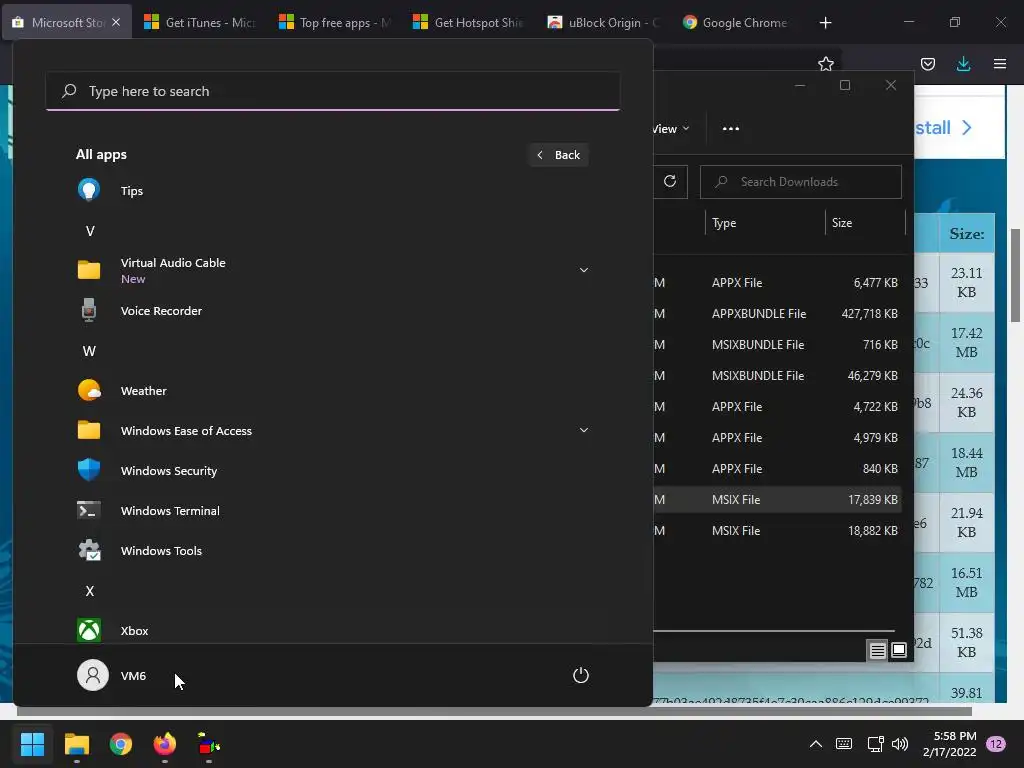Select the MSIXBUNDLE File row of 716 KB

pos(778,344)
